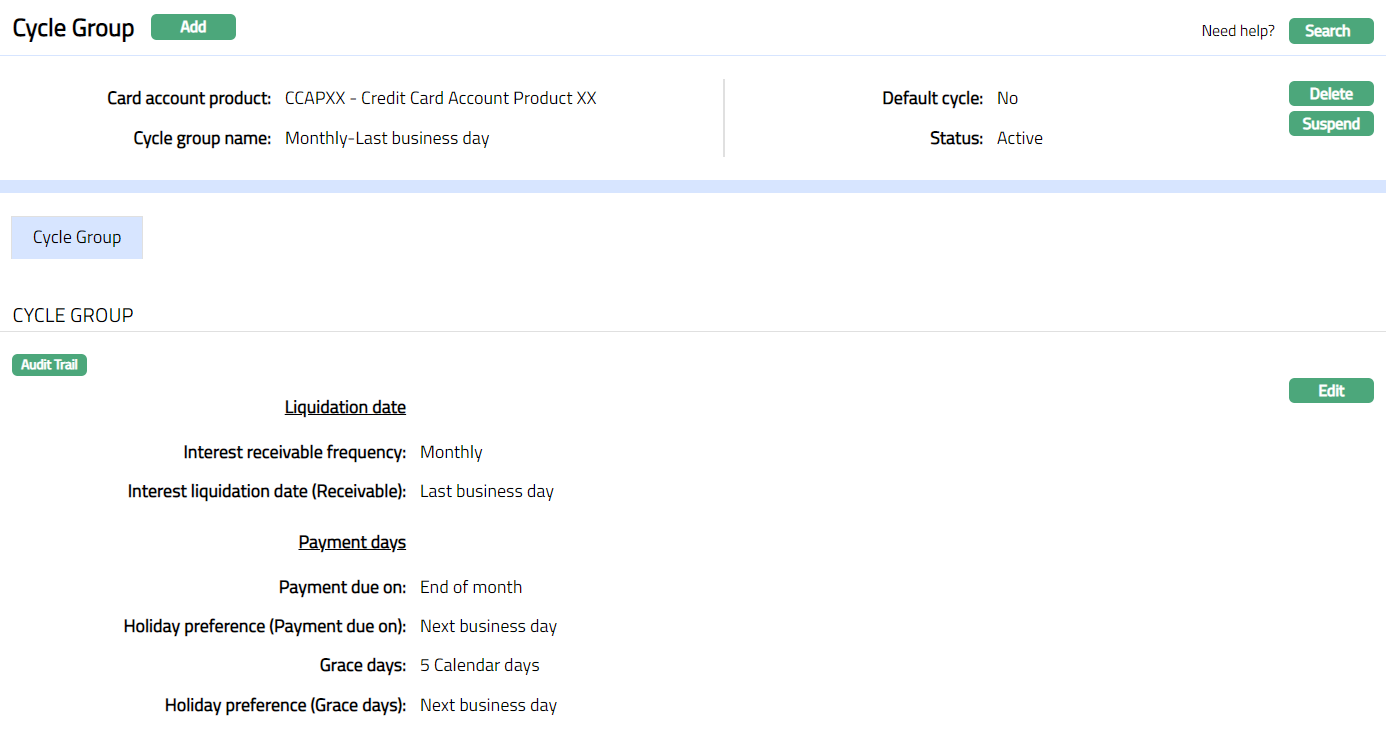View the Audit Trail
The image size is (1386, 729).
point(49,365)
